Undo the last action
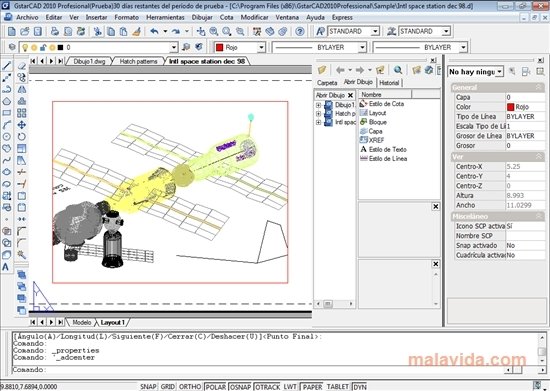The width and height of the screenshot is (550, 391). point(154,32)
